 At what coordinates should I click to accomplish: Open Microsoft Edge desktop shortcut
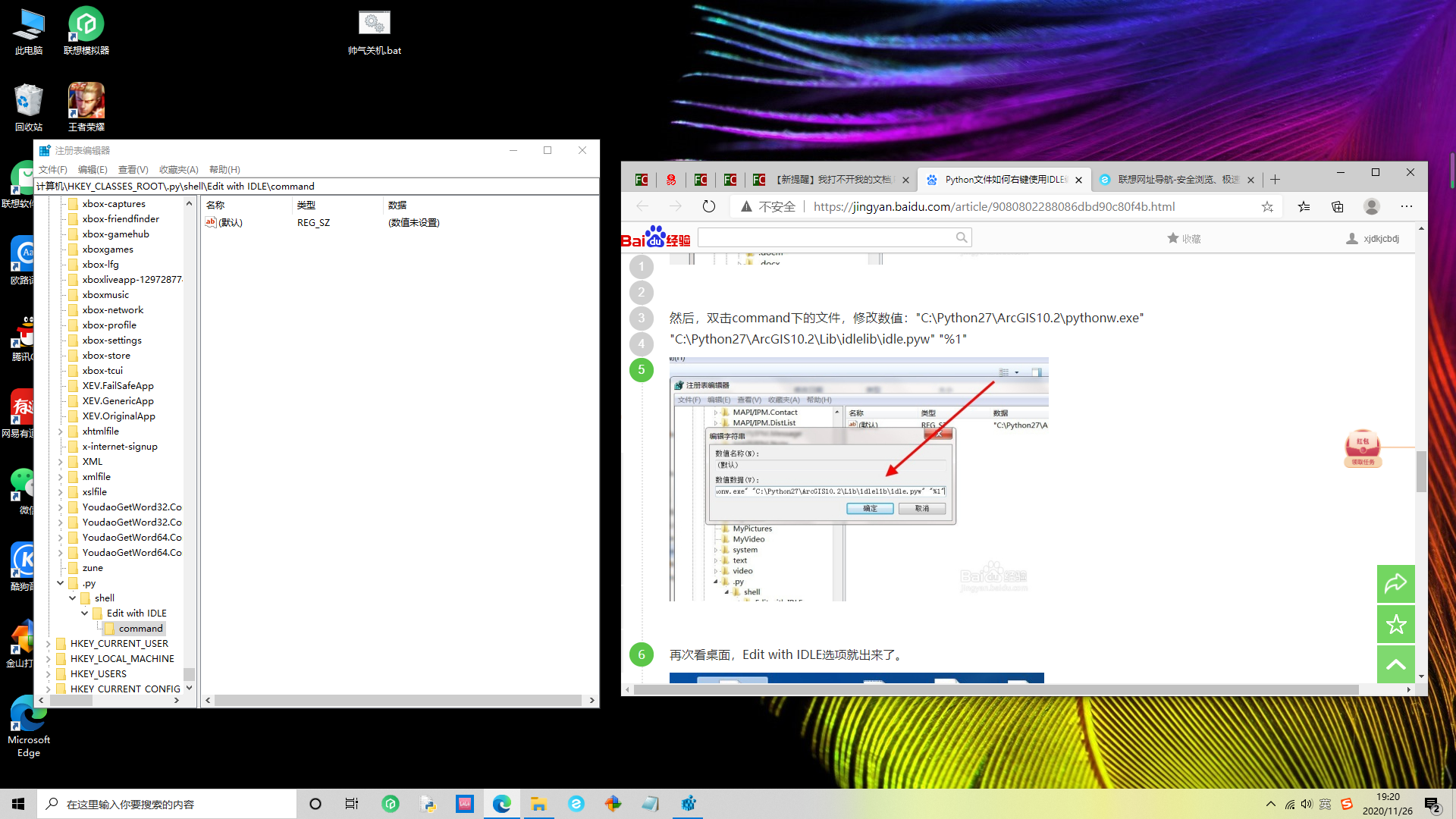pyautogui.click(x=29, y=726)
